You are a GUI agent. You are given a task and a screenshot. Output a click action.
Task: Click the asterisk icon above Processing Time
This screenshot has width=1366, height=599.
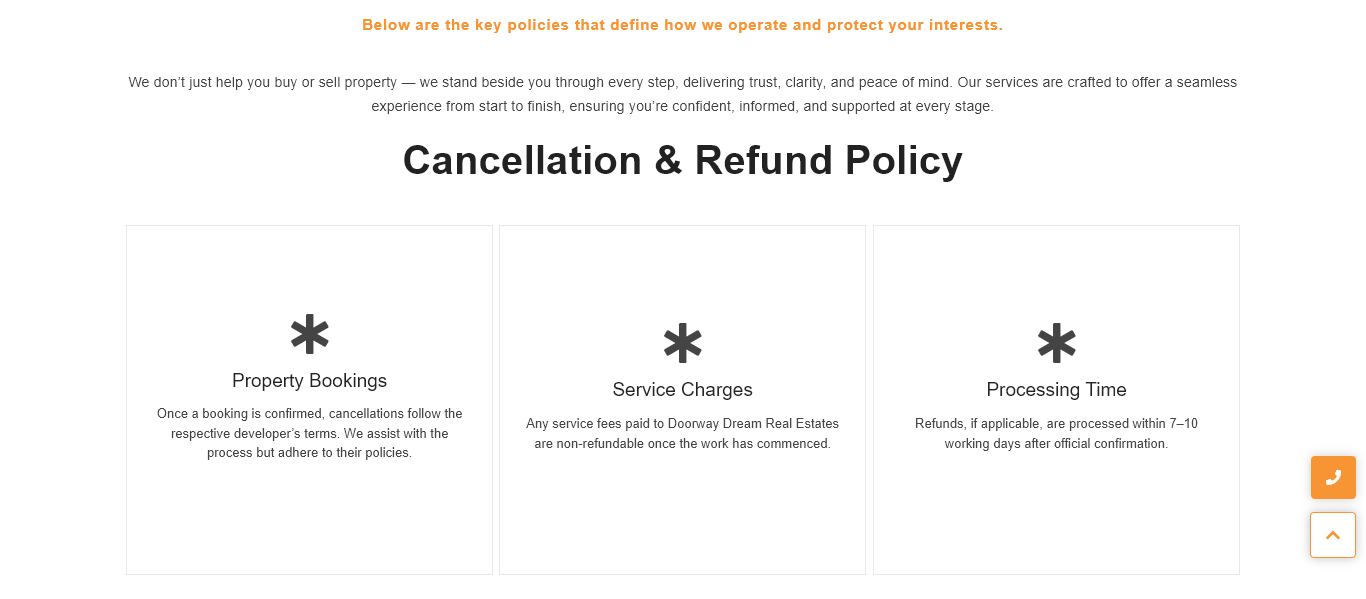tap(1056, 344)
